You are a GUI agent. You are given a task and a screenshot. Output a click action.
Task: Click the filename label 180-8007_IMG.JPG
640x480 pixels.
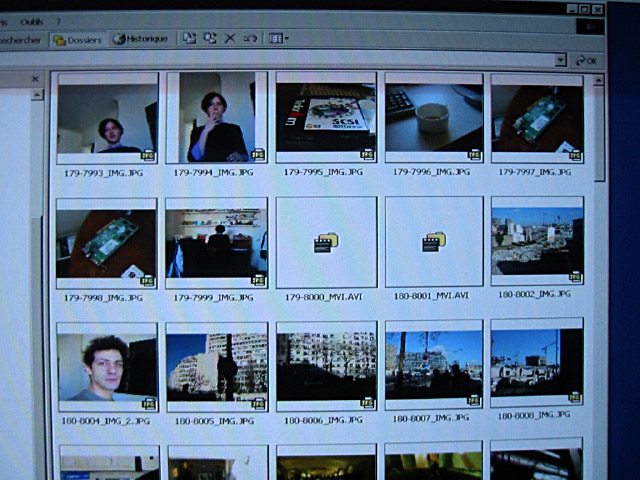pyautogui.click(x=431, y=418)
